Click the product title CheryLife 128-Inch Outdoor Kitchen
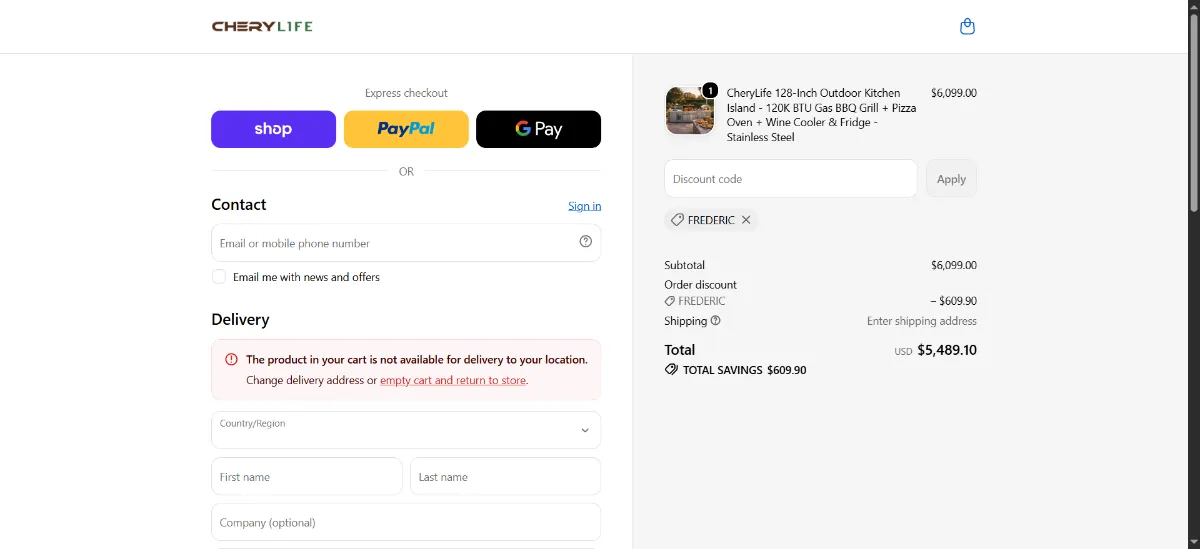 [x=821, y=115]
